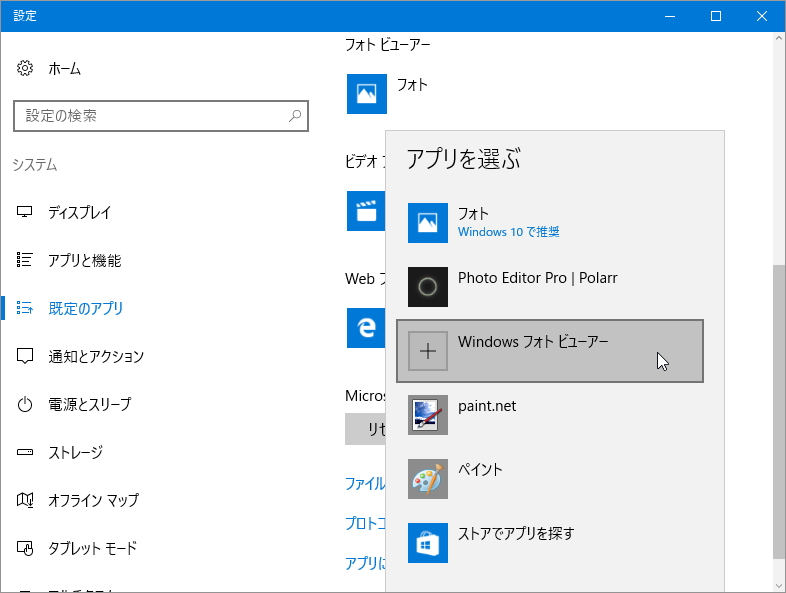Viewport: 786px width, 593px height.
Task: Close the 設定 window
Action: pyautogui.click(x=762, y=16)
